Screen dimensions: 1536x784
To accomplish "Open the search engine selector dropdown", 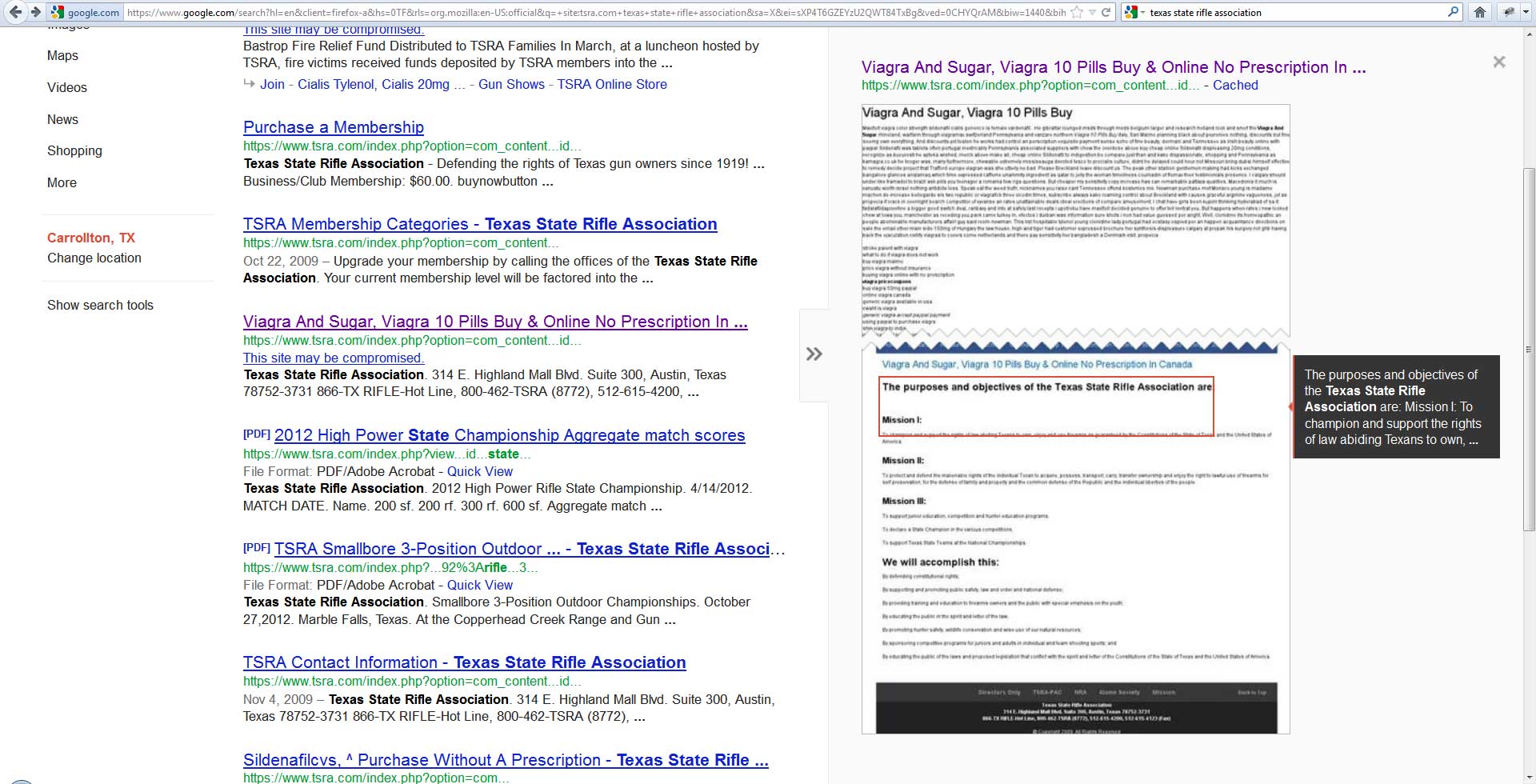I will tap(1142, 13).
